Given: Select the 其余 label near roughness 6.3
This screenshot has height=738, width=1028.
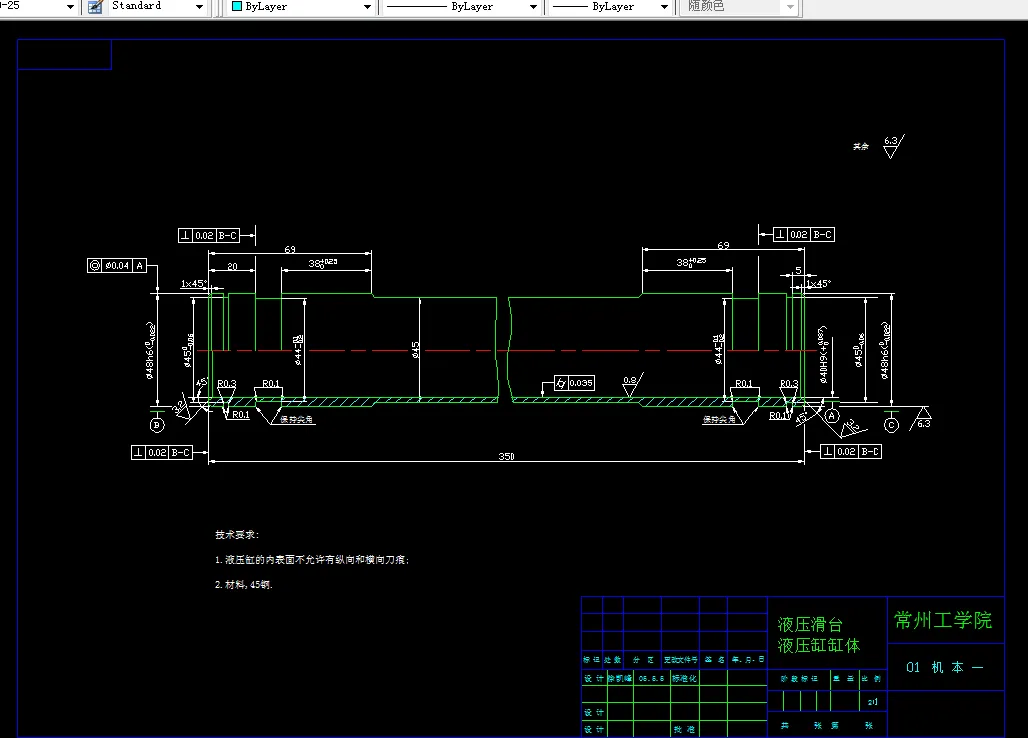Looking at the screenshot, I should tap(861, 146).
